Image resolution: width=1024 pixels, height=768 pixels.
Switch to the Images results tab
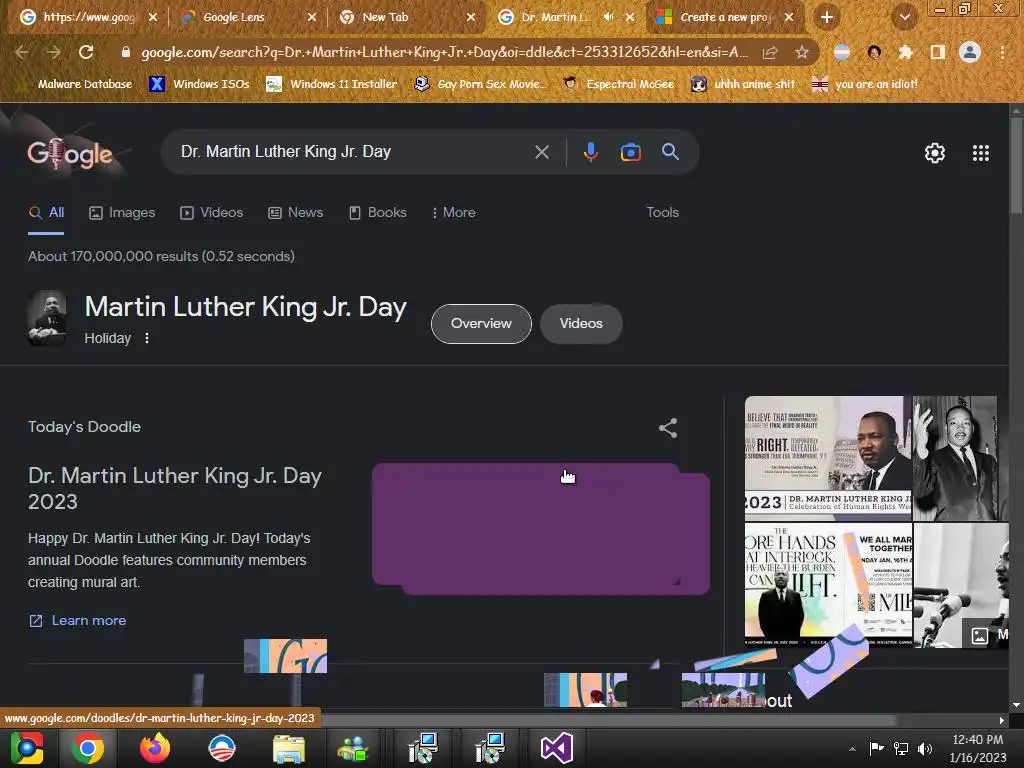click(122, 212)
